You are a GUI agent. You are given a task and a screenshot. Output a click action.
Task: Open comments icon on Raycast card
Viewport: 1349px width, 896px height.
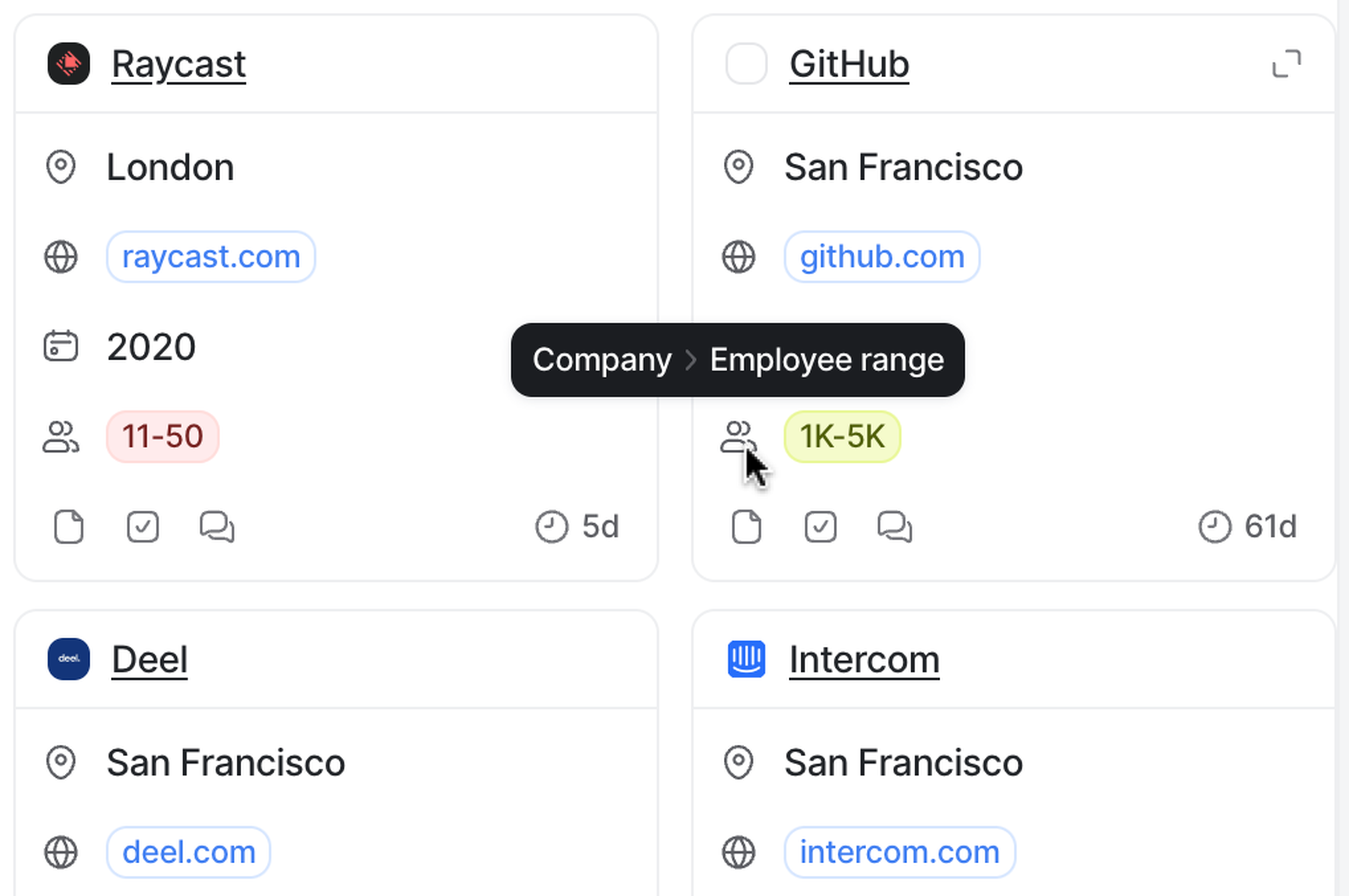pos(217,526)
